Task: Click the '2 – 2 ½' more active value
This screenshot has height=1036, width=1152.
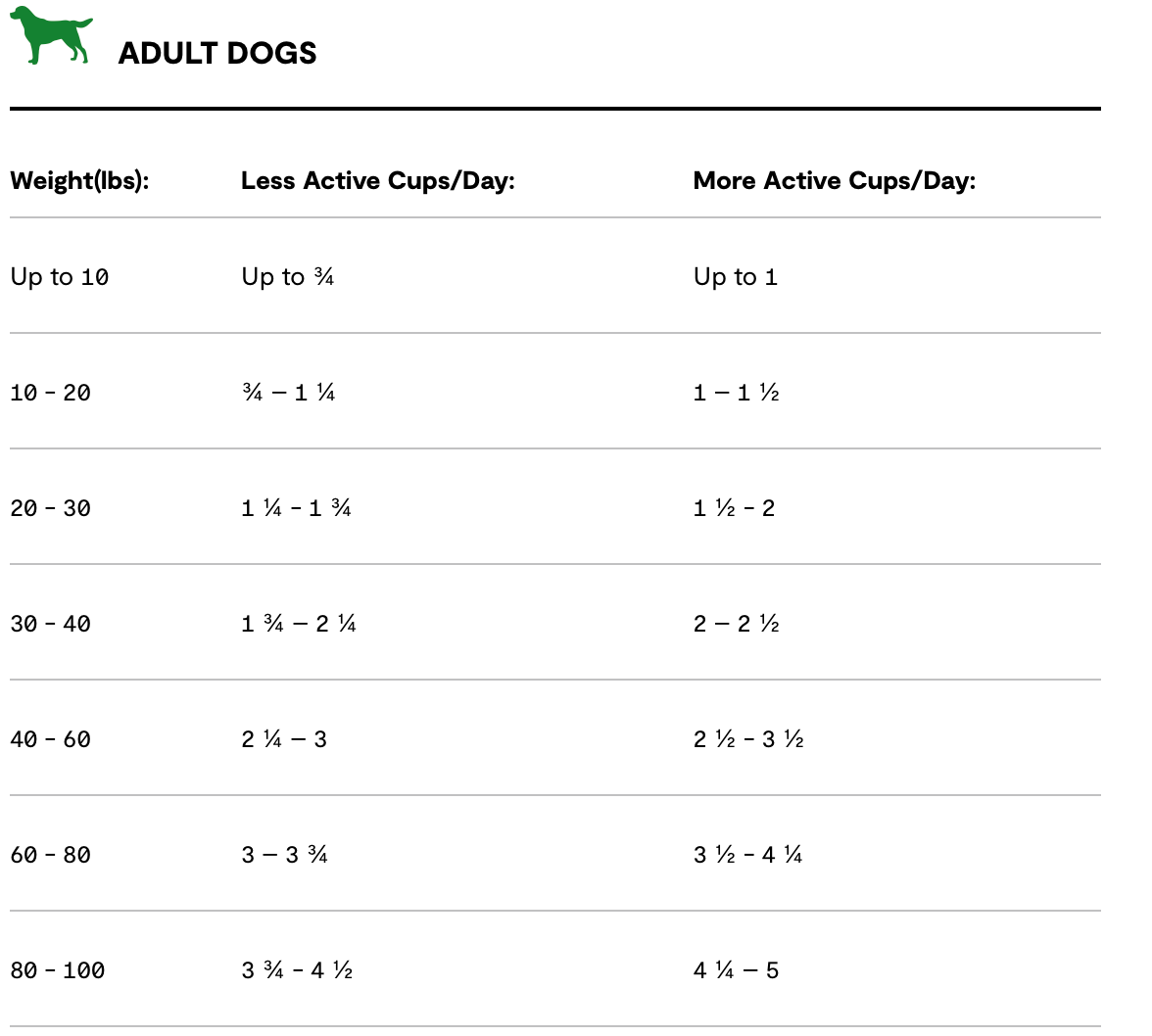Action: tap(736, 624)
